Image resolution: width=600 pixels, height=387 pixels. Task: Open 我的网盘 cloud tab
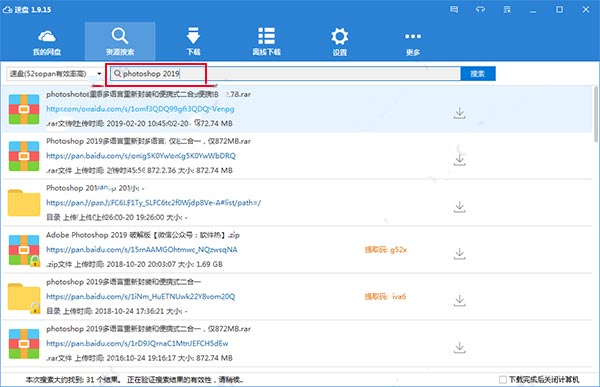point(47,41)
